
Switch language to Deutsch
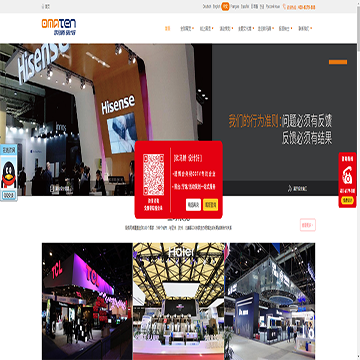click(207, 7)
